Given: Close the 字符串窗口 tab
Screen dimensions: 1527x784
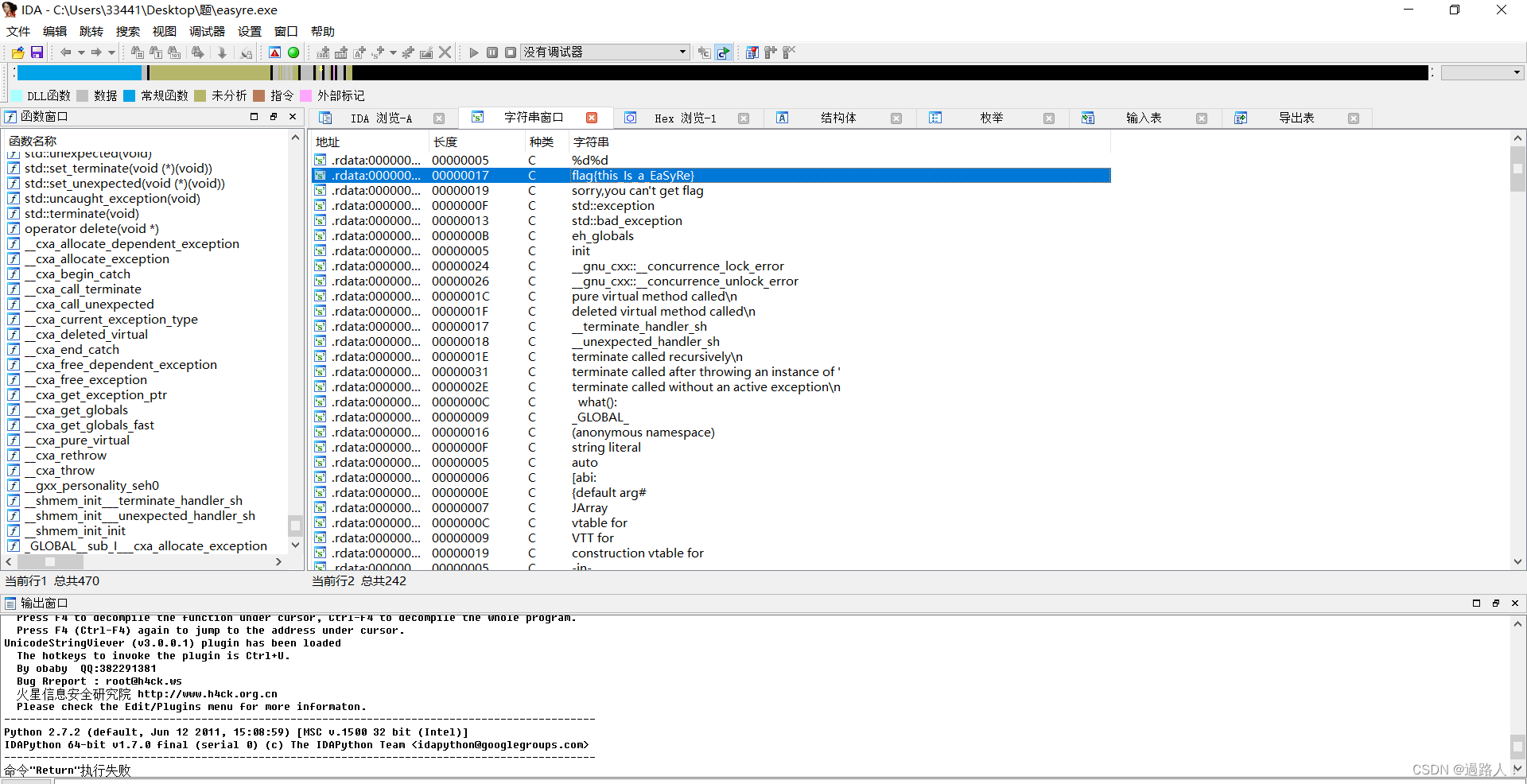Looking at the screenshot, I should click(592, 118).
